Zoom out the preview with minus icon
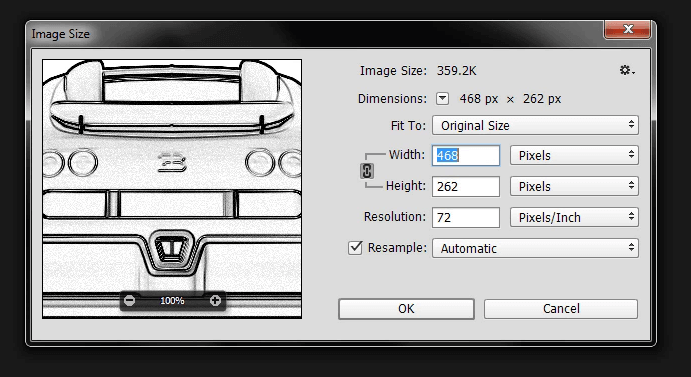The image size is (691, 377). click(129, 301)
